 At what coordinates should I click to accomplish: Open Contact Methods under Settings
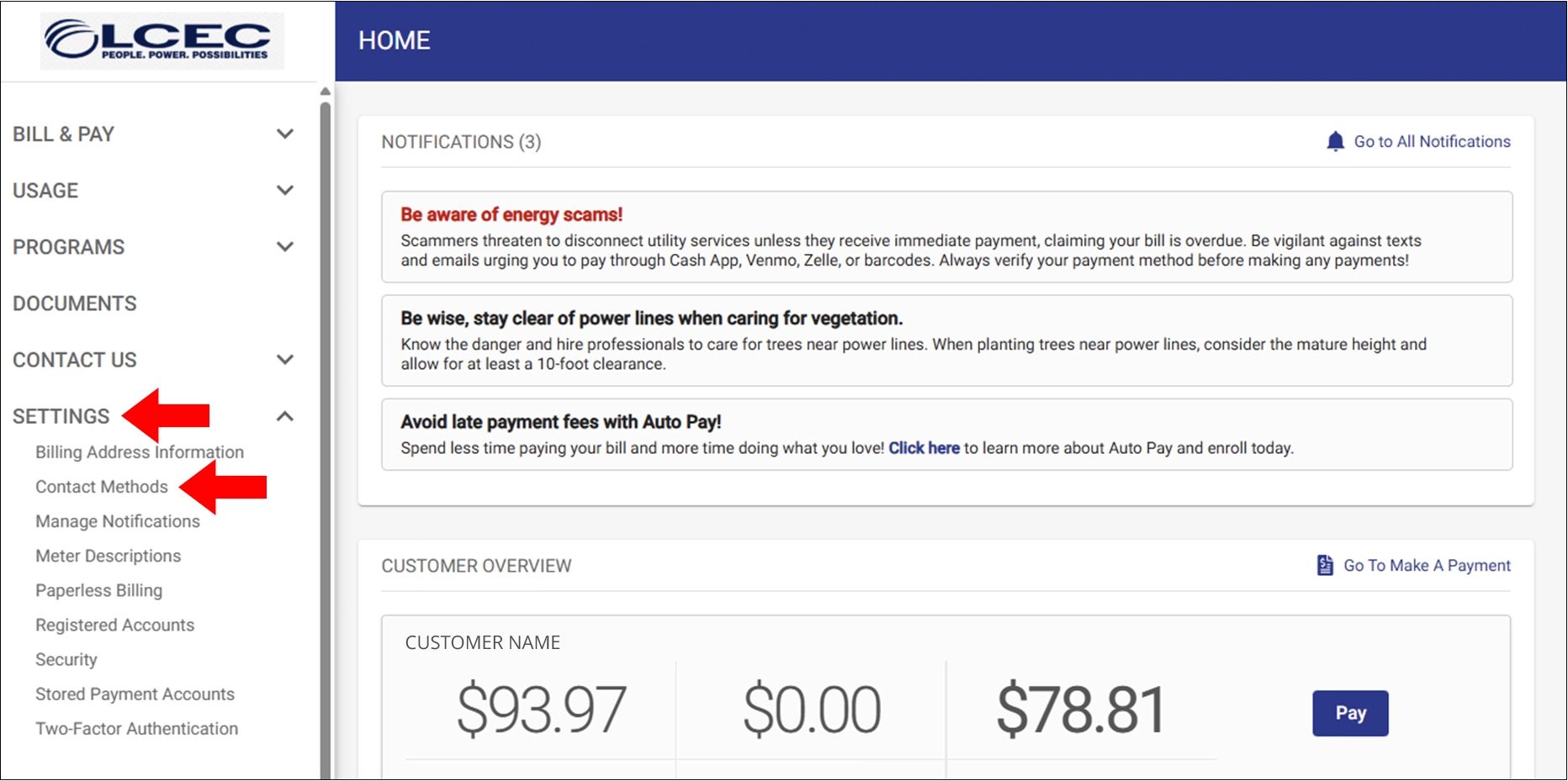coord(102,487)
